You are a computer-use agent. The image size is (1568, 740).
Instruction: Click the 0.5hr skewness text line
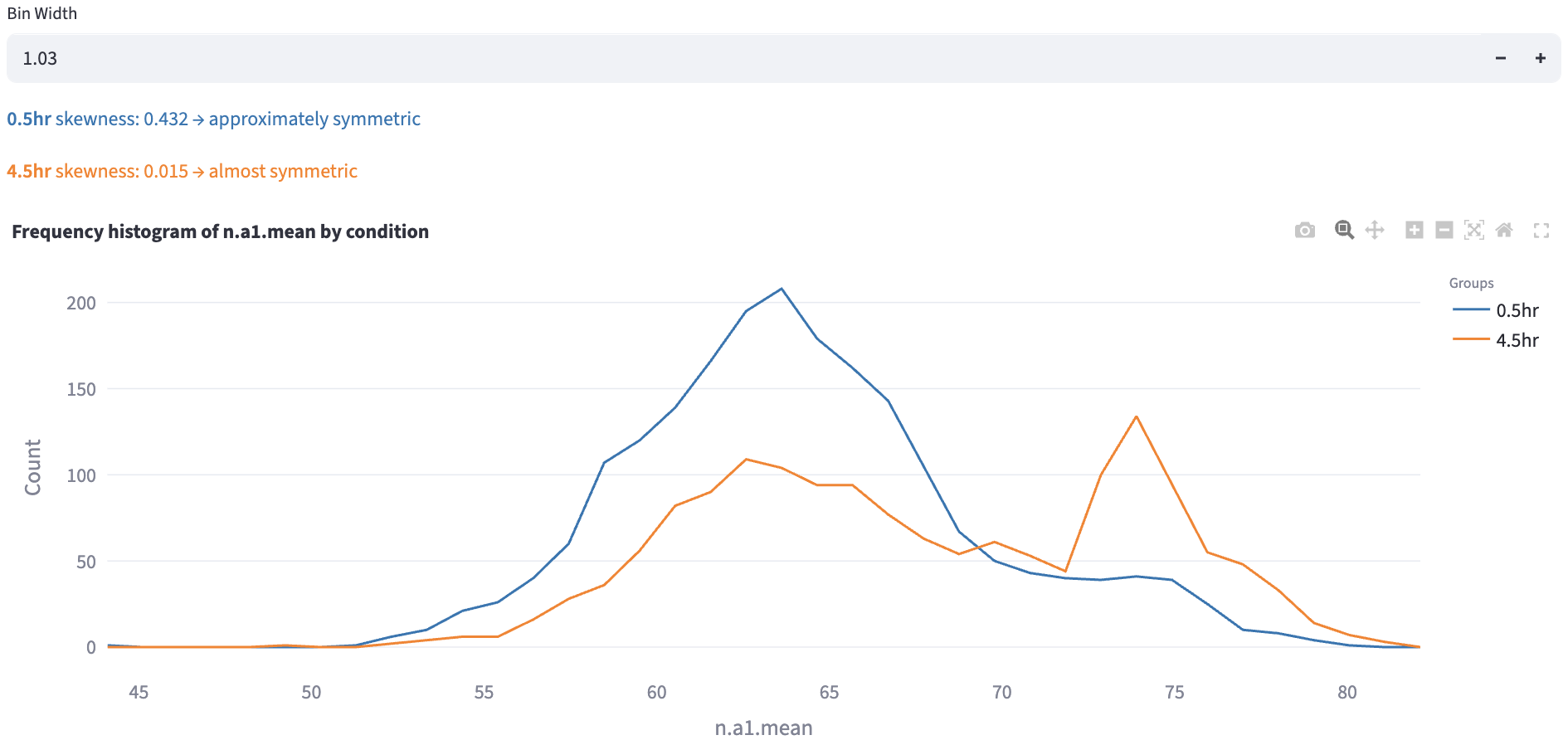[213, 119]
